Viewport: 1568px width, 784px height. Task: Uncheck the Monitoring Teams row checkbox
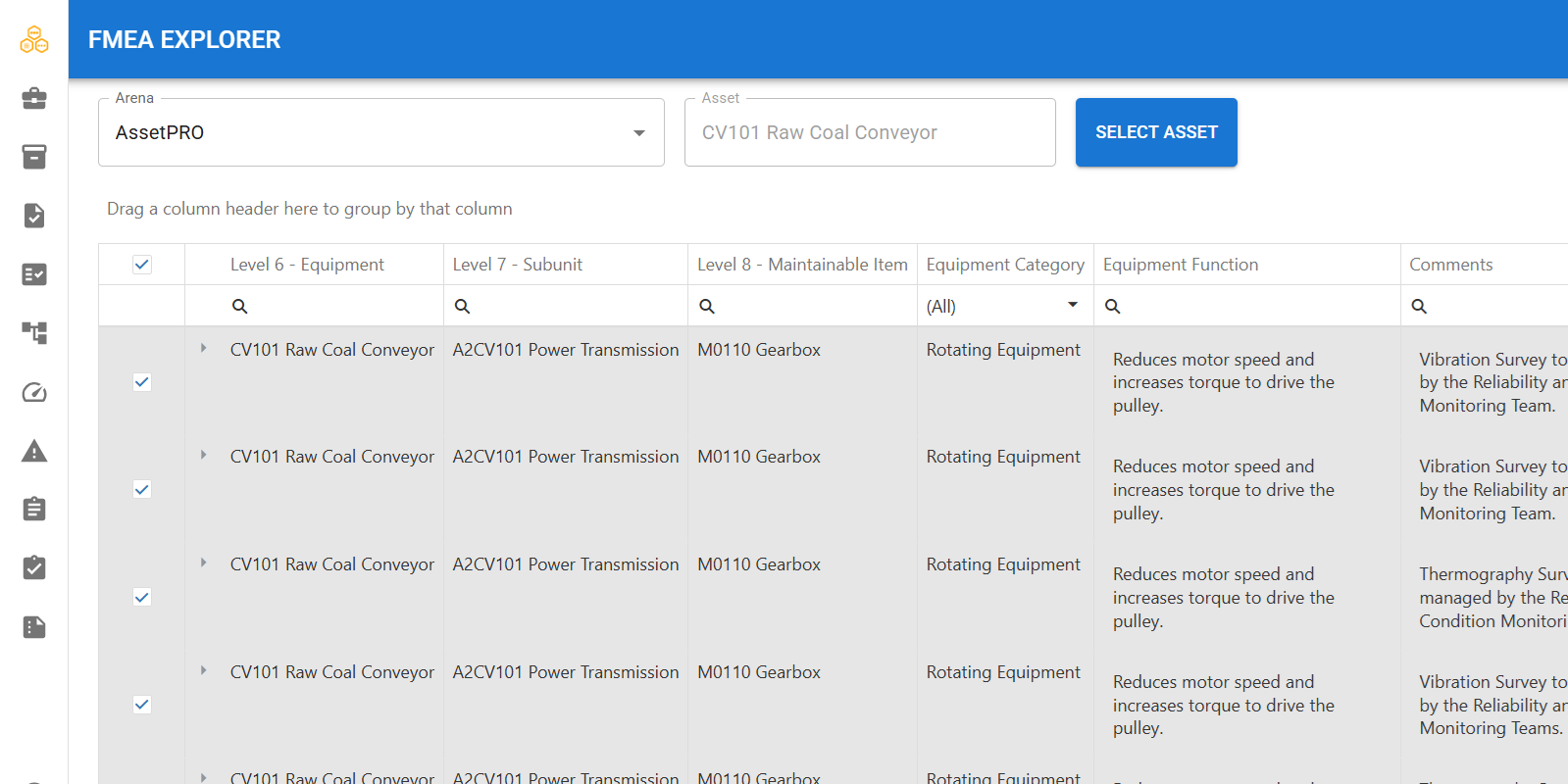tap(142, 705)
